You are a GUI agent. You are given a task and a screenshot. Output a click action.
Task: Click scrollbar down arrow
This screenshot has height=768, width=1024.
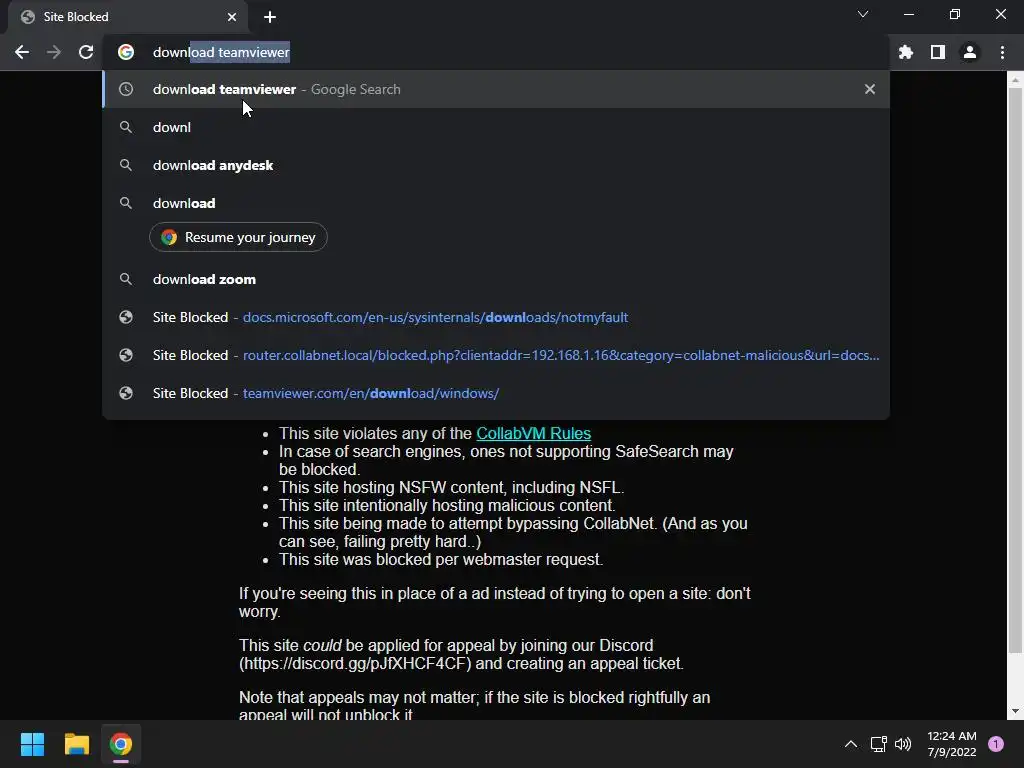click(x=1015, y=711)
